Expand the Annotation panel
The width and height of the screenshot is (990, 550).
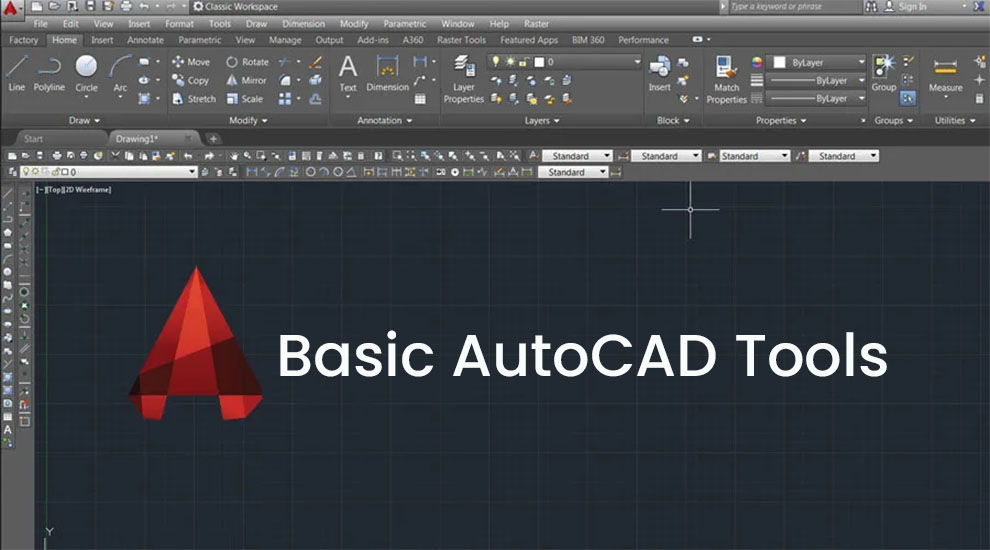coord(385,120)
